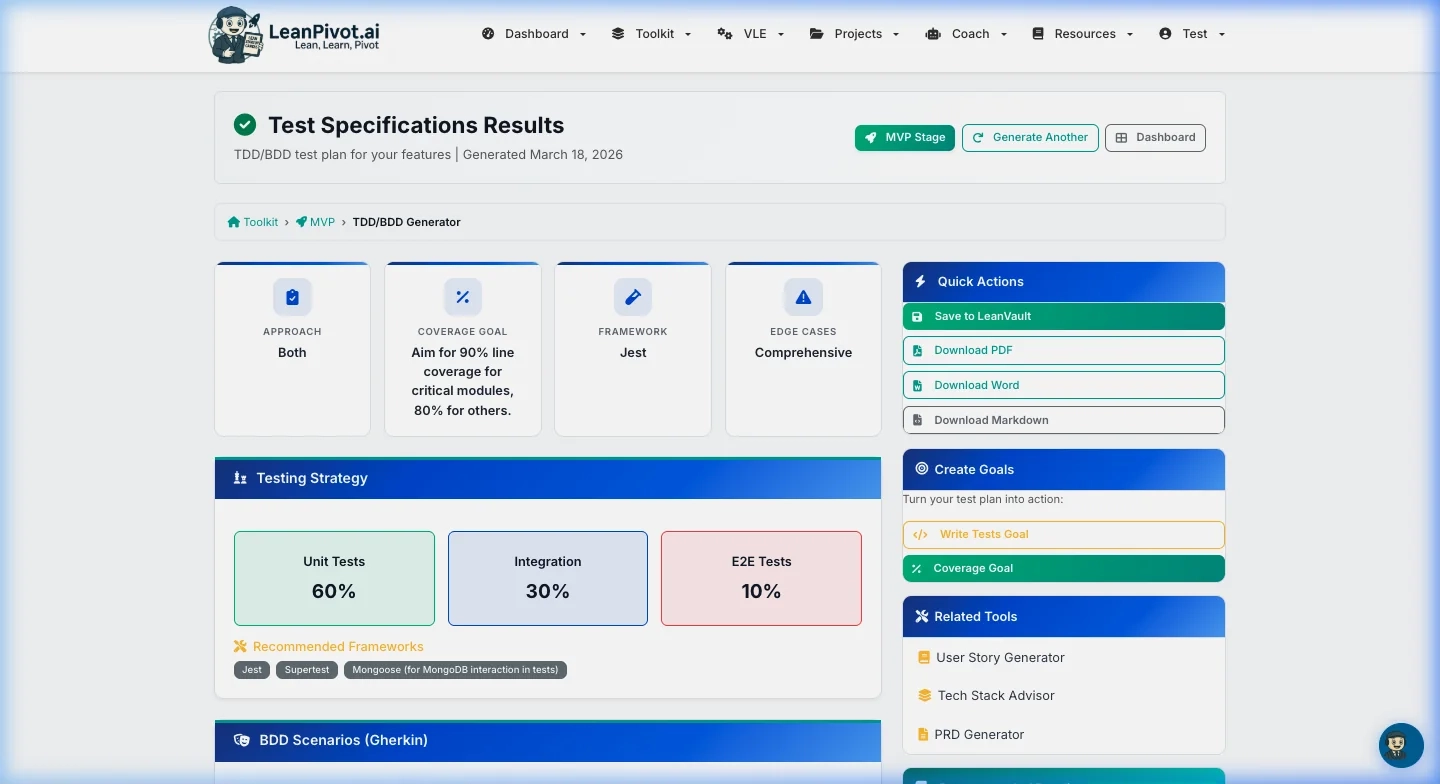Select the Jest framework tag
Image resolution: width=1440 pixels, height=784 pixels.
pos(251,670)
